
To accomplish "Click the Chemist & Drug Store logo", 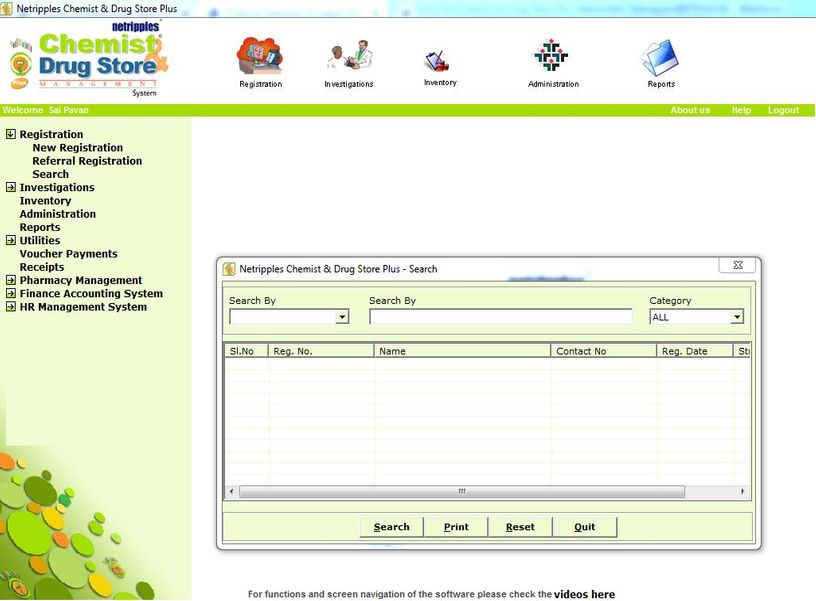I will click(88, 59).
